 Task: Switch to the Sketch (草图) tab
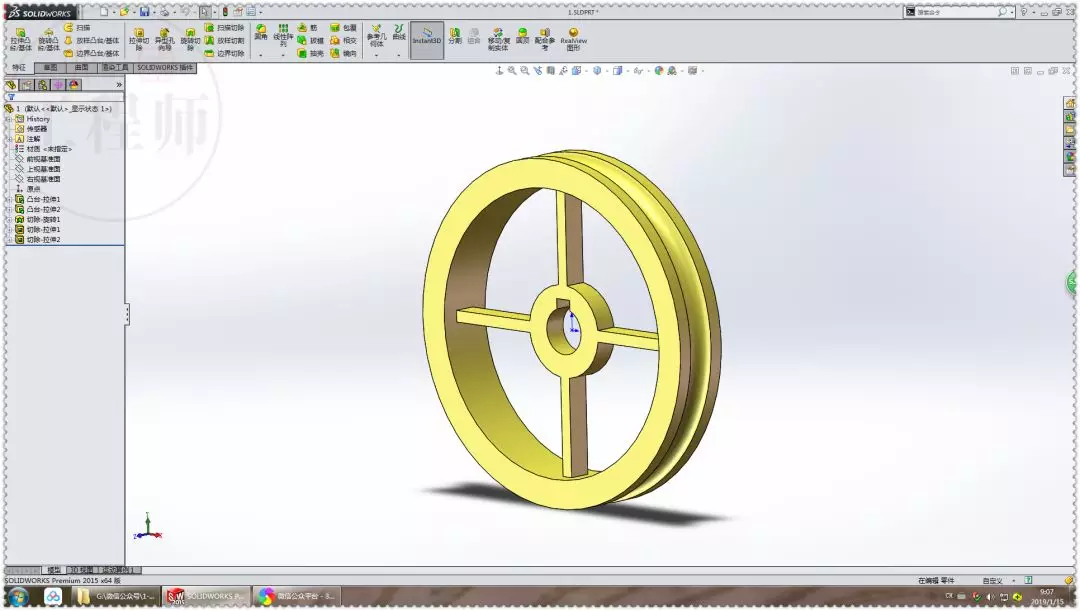tap(50, 68)
